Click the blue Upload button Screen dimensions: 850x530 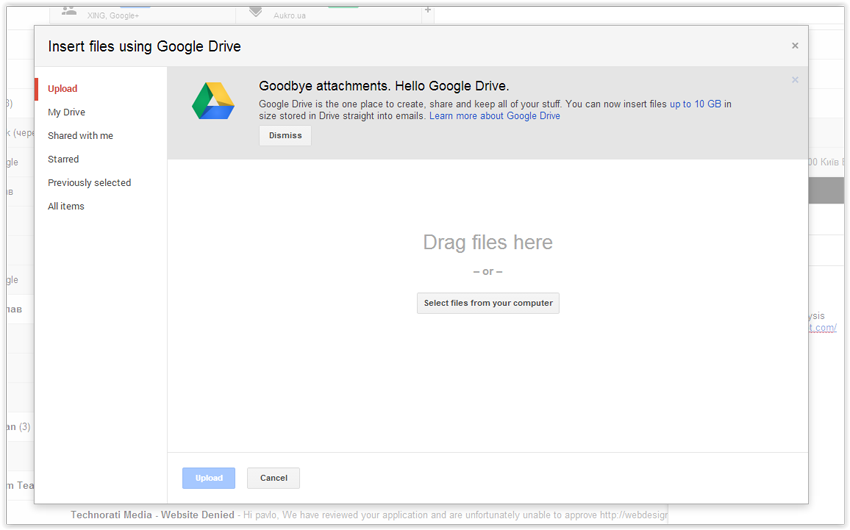[209, 478]
